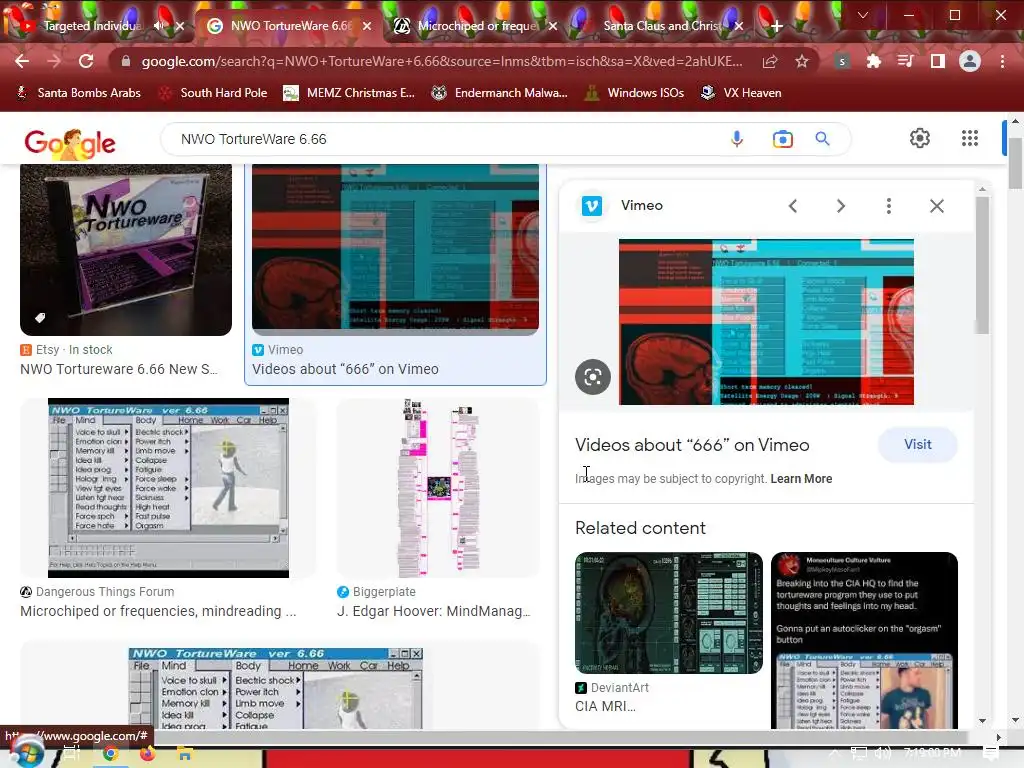Mute the Targeted Individuals tab audio

(159, 26)
